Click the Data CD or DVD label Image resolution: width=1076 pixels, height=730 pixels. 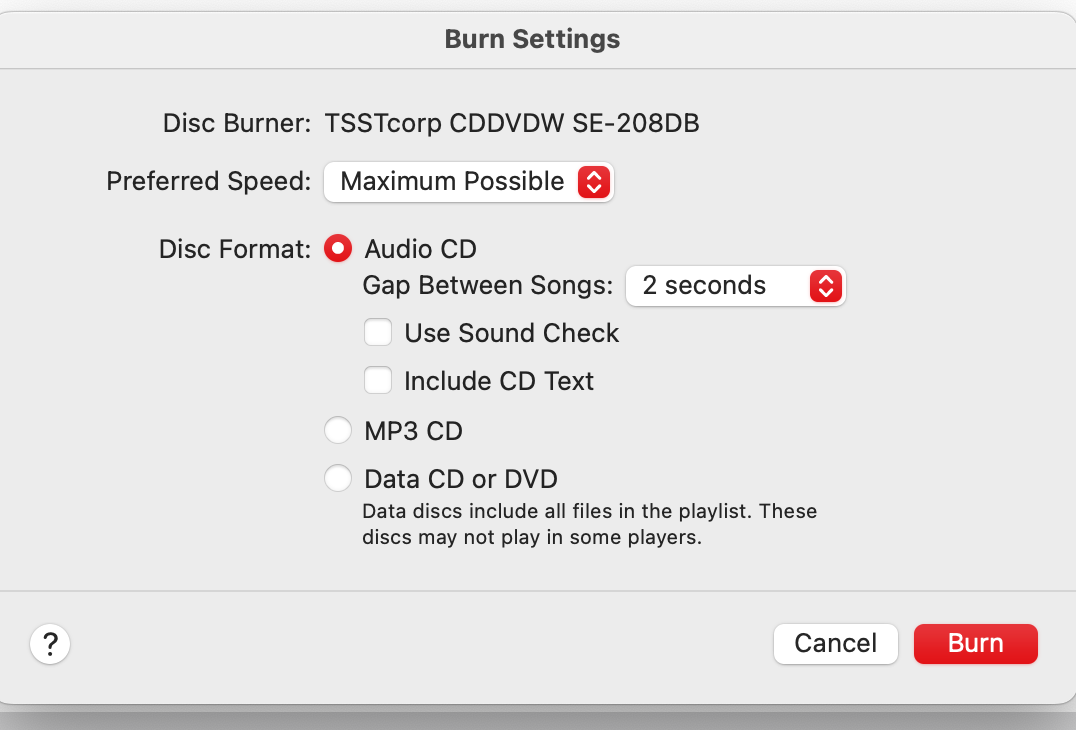[461, 479]
